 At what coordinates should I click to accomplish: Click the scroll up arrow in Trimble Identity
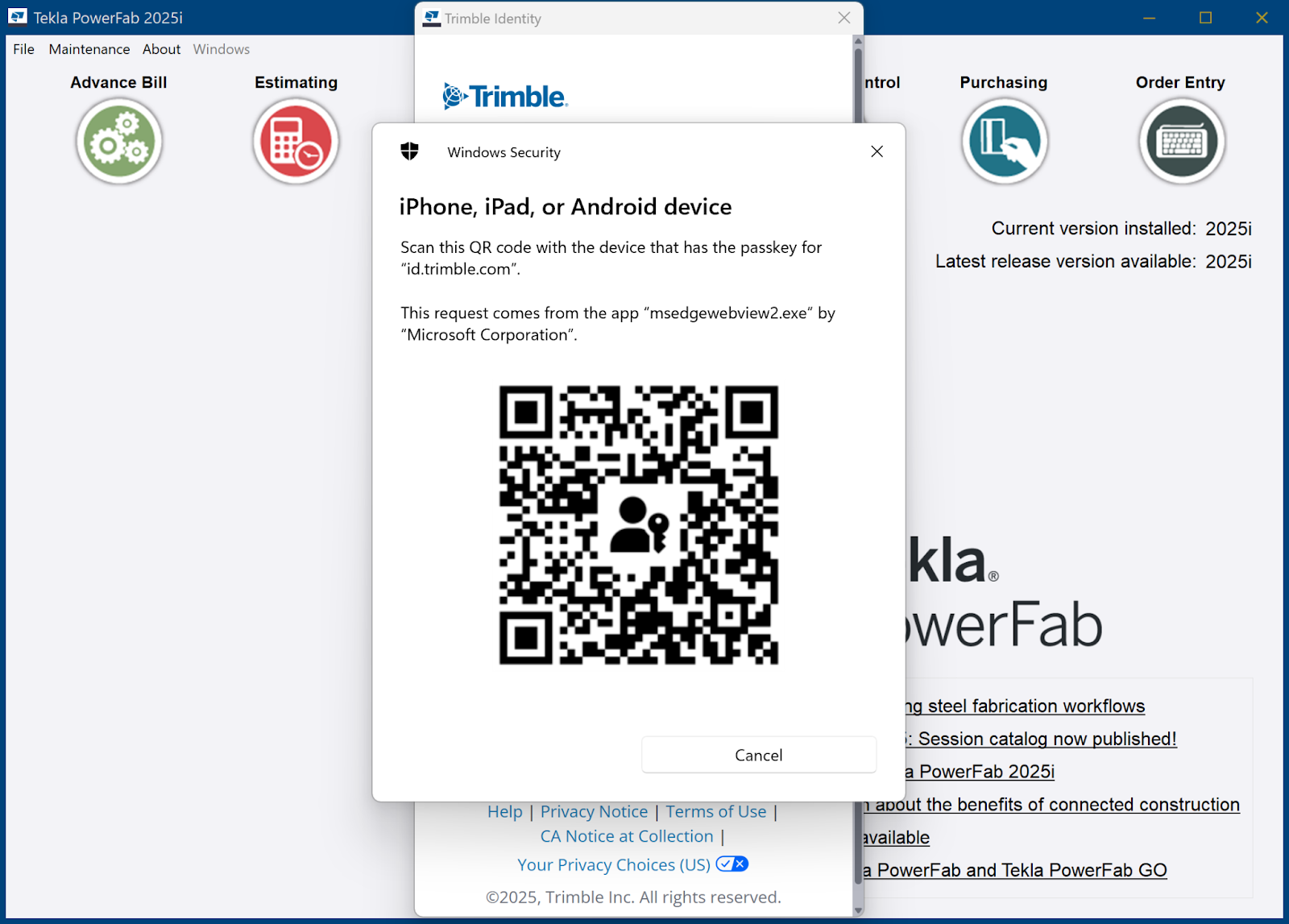[x=858, y=41]
